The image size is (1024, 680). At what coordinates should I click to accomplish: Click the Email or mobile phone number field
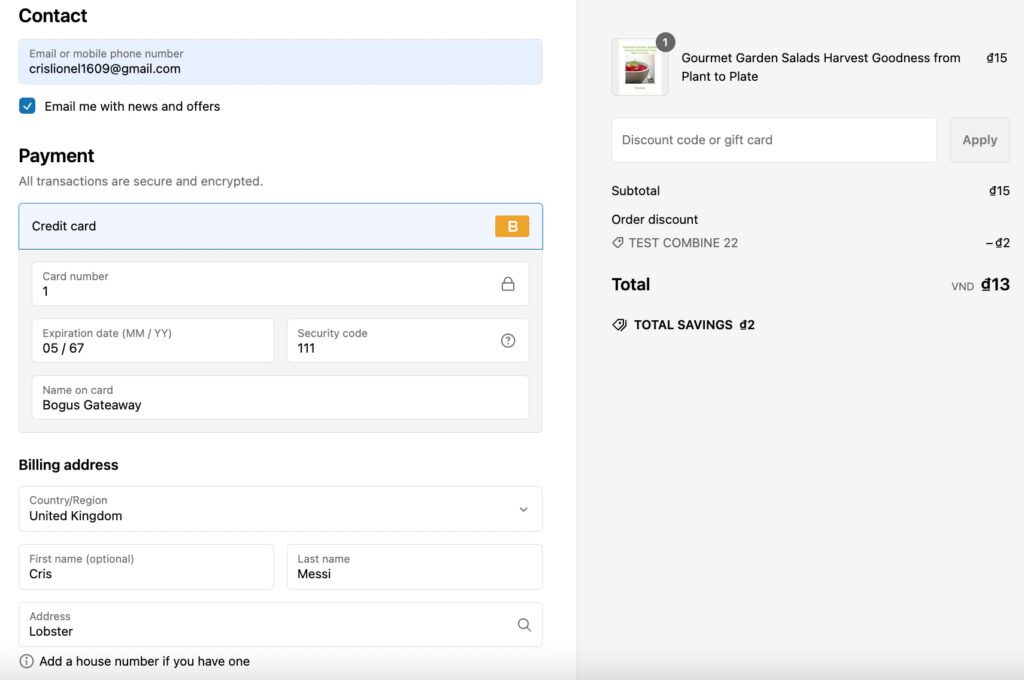[280, 62]
